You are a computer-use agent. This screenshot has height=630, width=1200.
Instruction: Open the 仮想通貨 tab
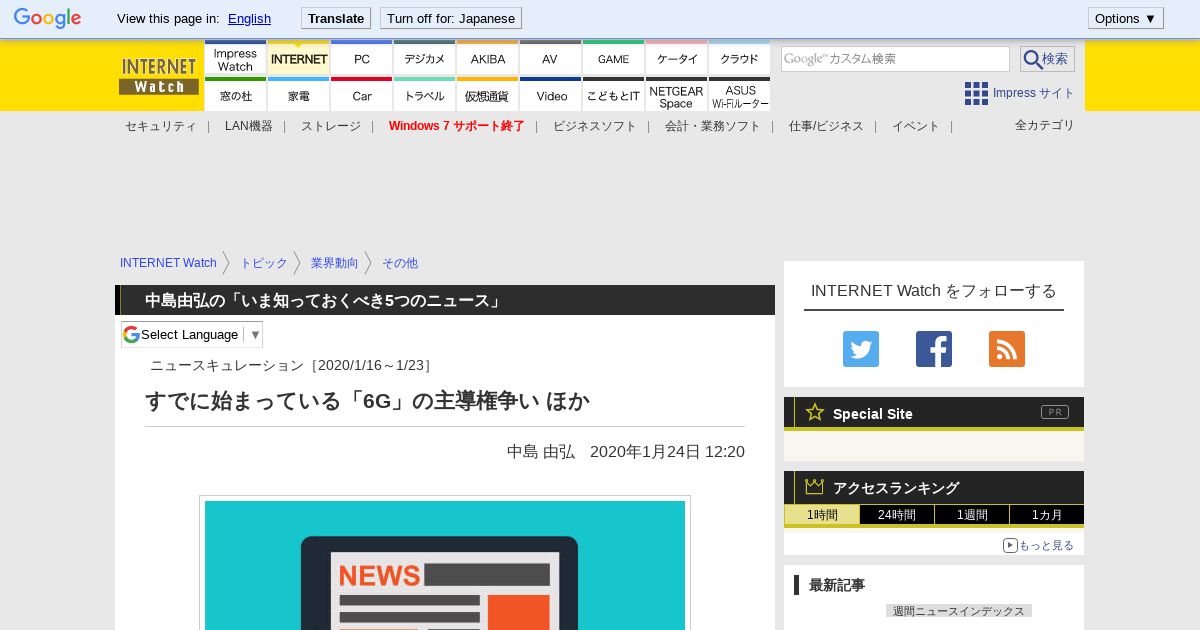(487, 95)
